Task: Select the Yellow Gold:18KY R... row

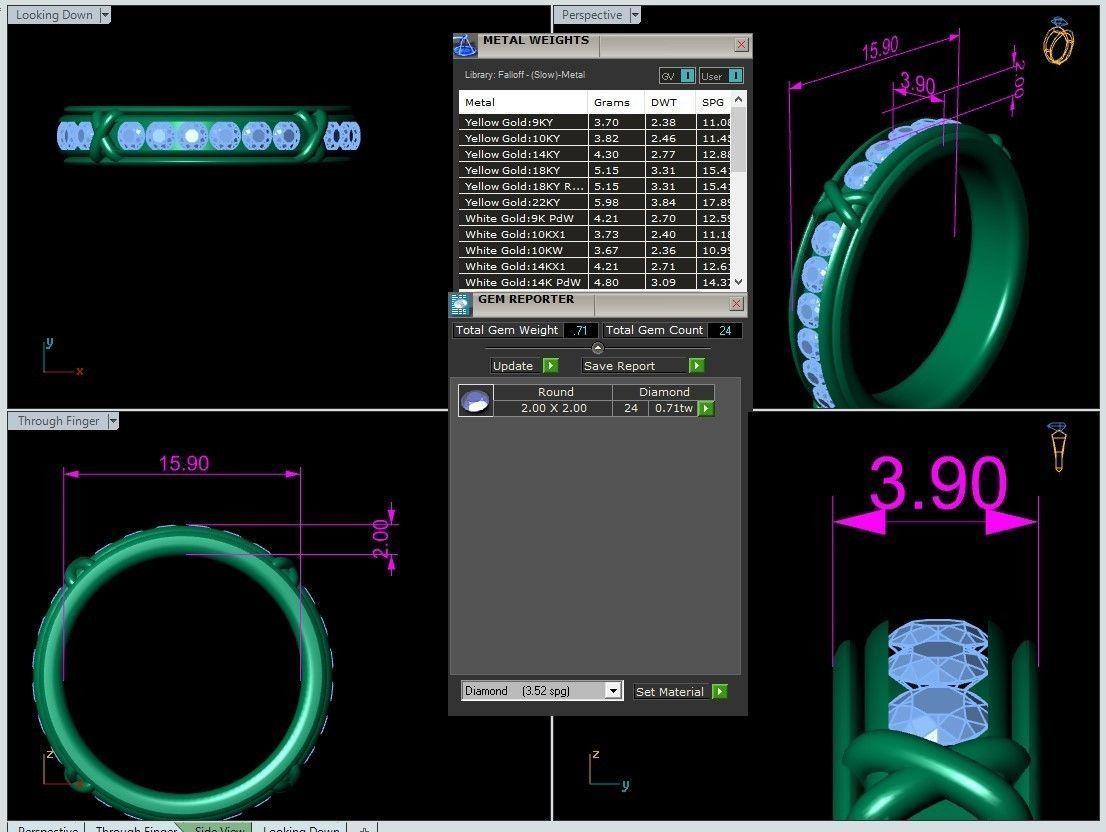Action: (595, 186)
